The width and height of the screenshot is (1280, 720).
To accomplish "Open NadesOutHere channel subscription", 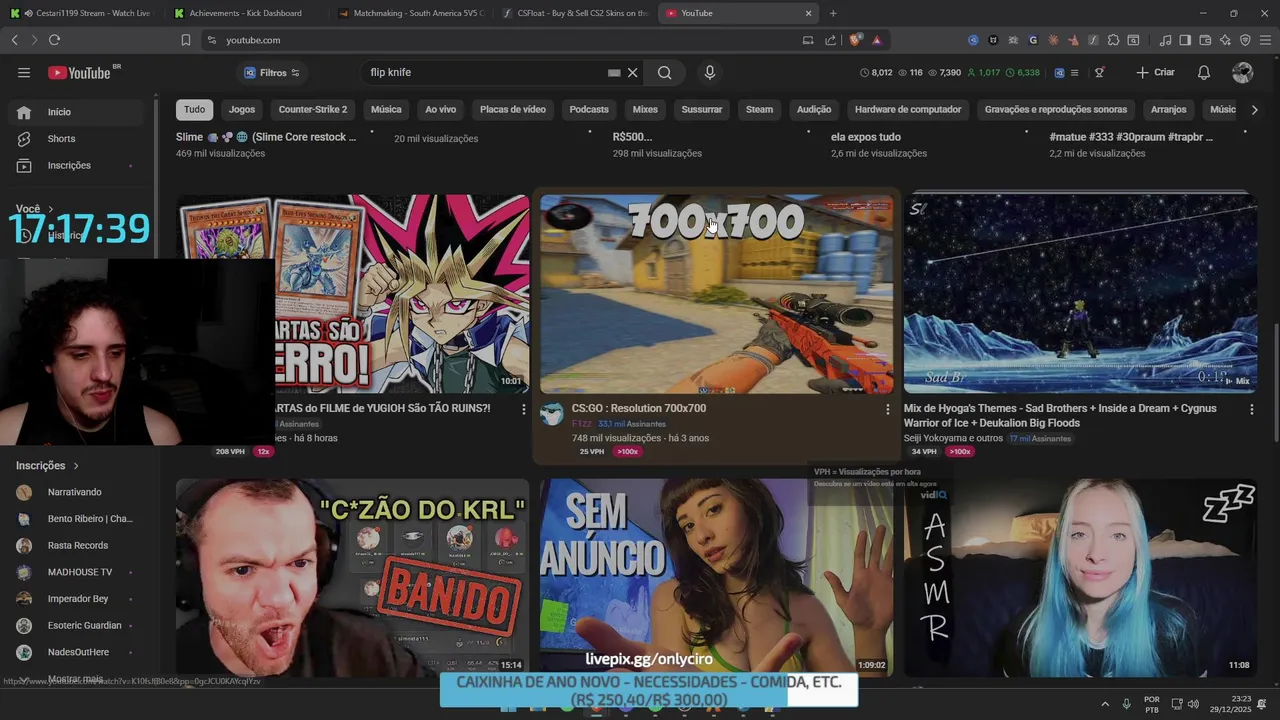I will (x=74, y=652).
